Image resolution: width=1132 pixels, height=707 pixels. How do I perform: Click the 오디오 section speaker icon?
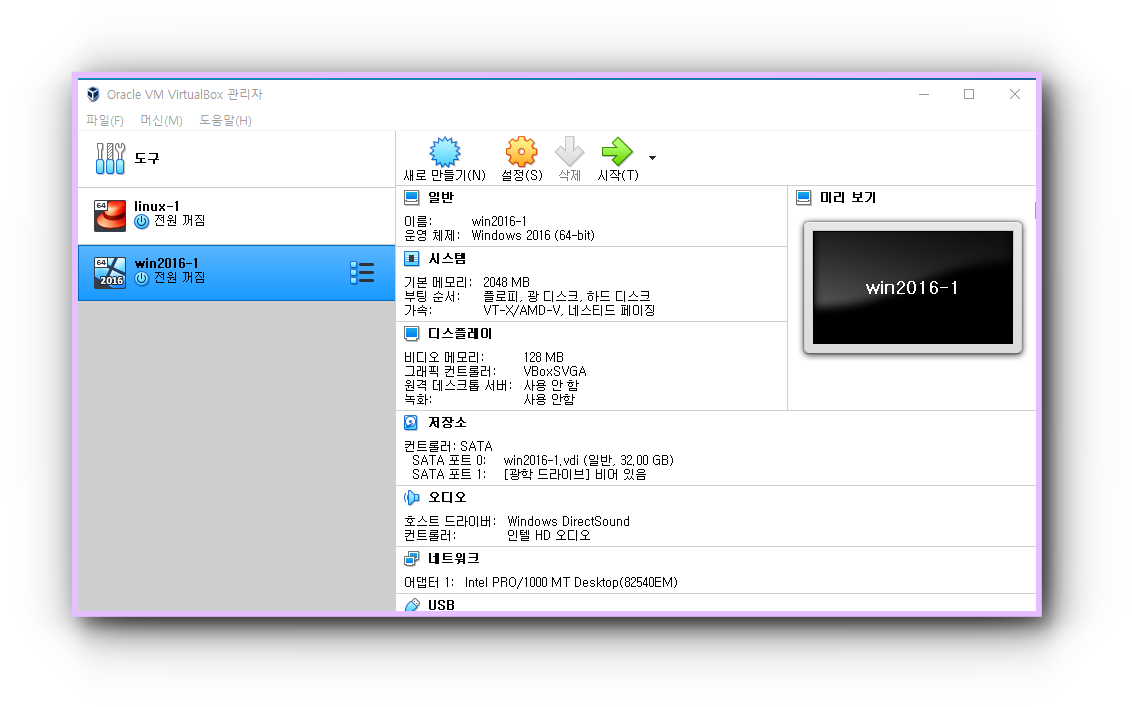point(412,498)
